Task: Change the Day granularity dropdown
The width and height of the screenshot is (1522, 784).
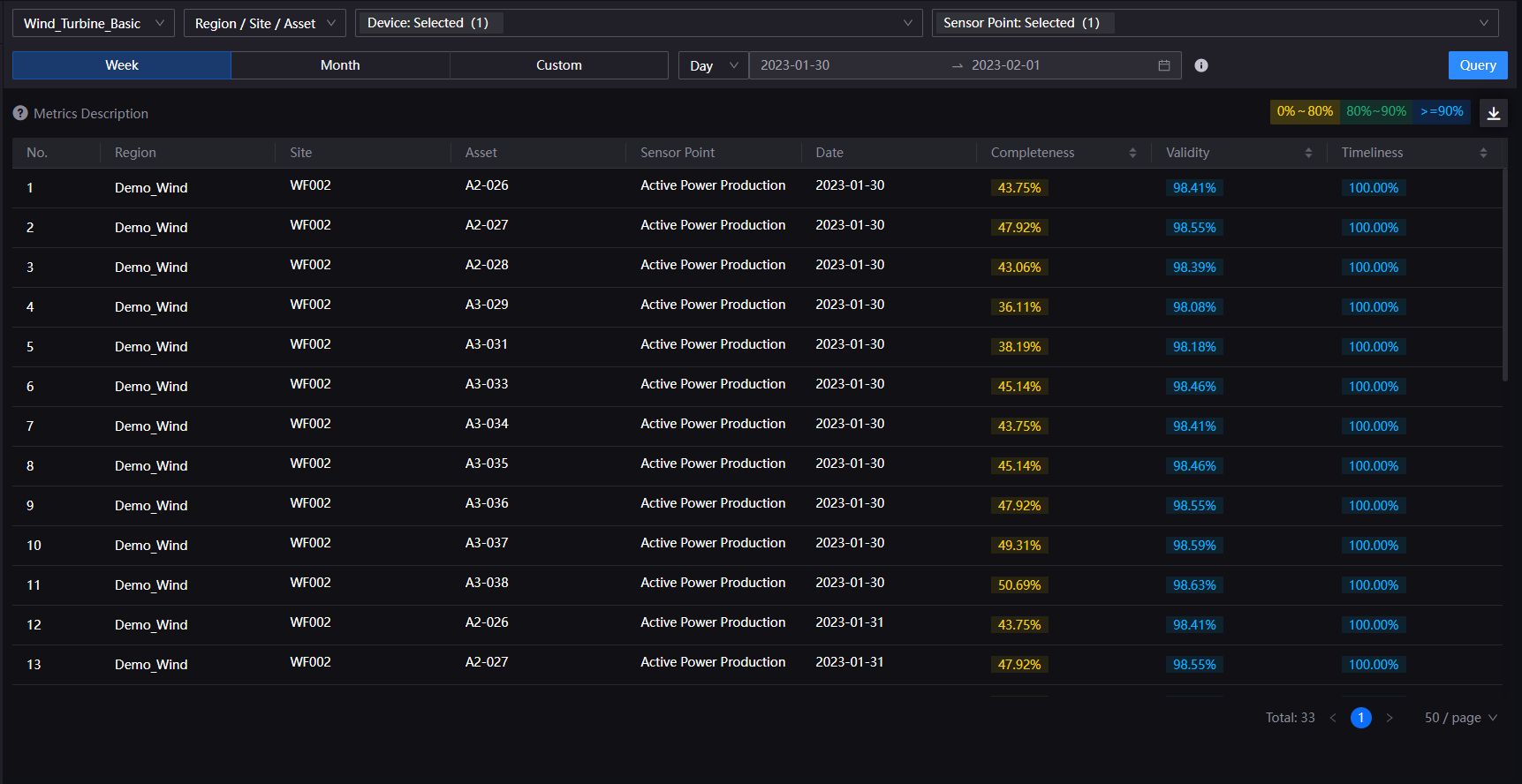Action: tap(713, 65)
